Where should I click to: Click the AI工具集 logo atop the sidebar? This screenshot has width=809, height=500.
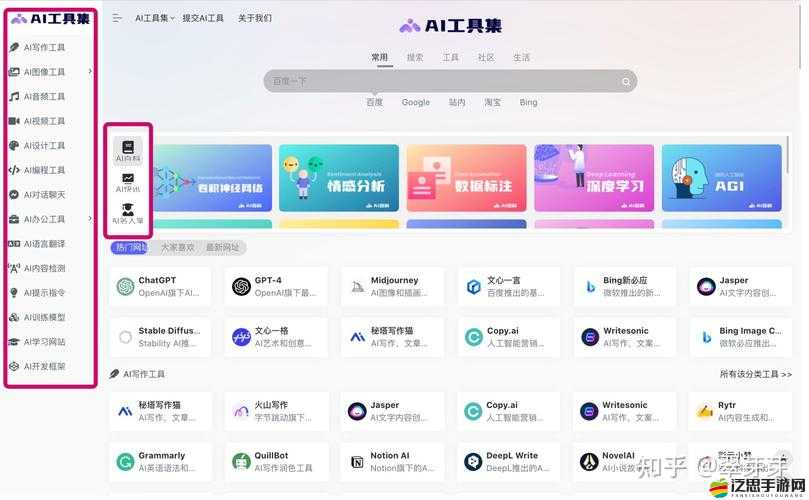(50, 19)
